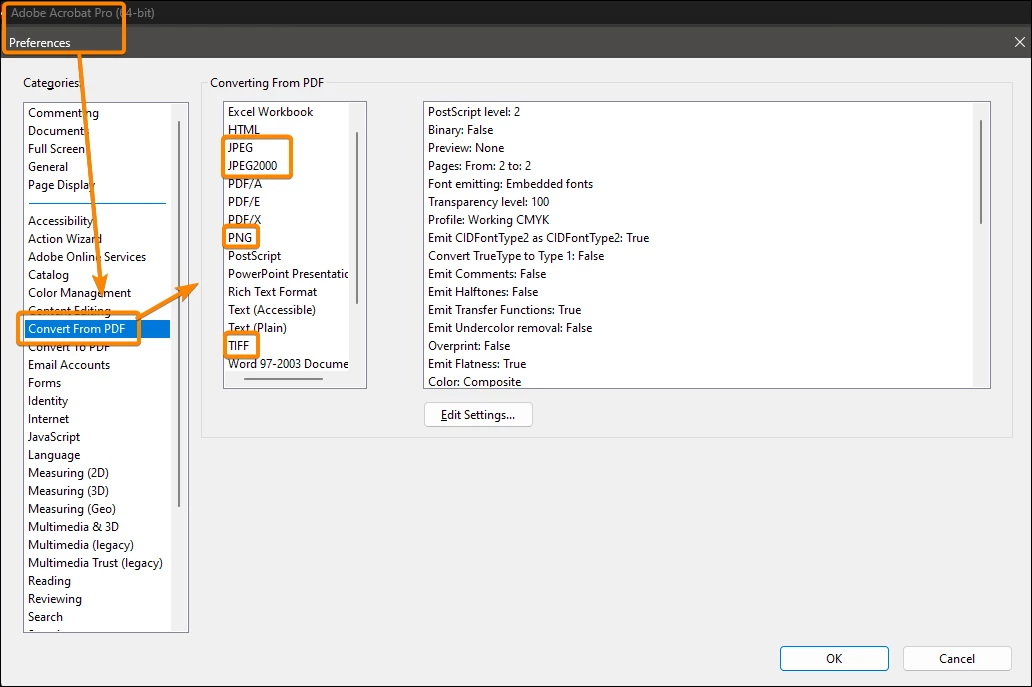The width and height of the screenshot is (1032, 687).
Task: Select Action Wizard category
Action: [x=64, y=238]
